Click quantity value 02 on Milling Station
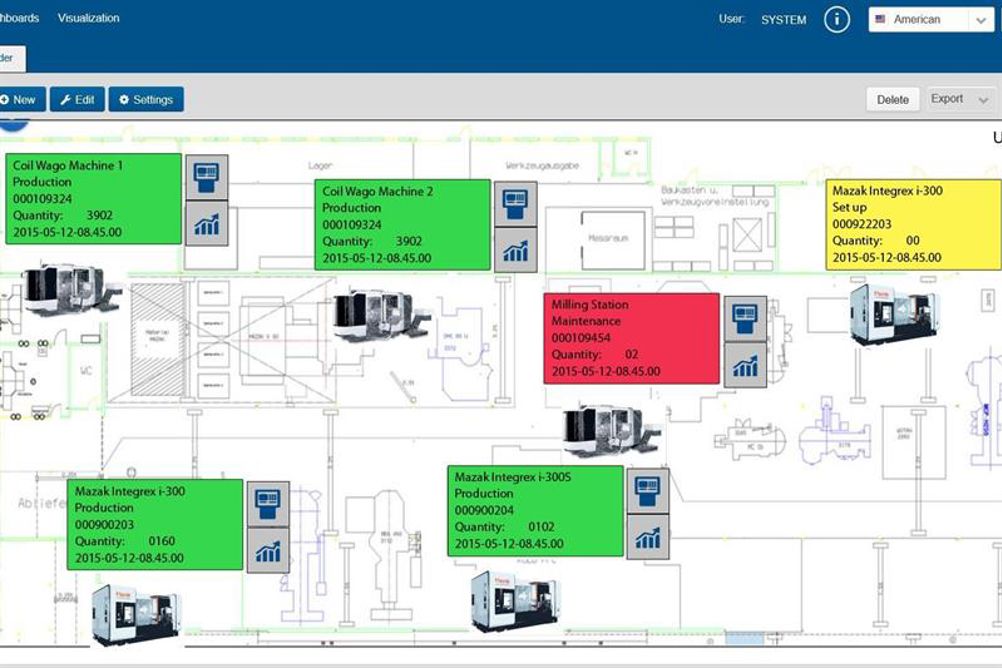 pos(631,354)
